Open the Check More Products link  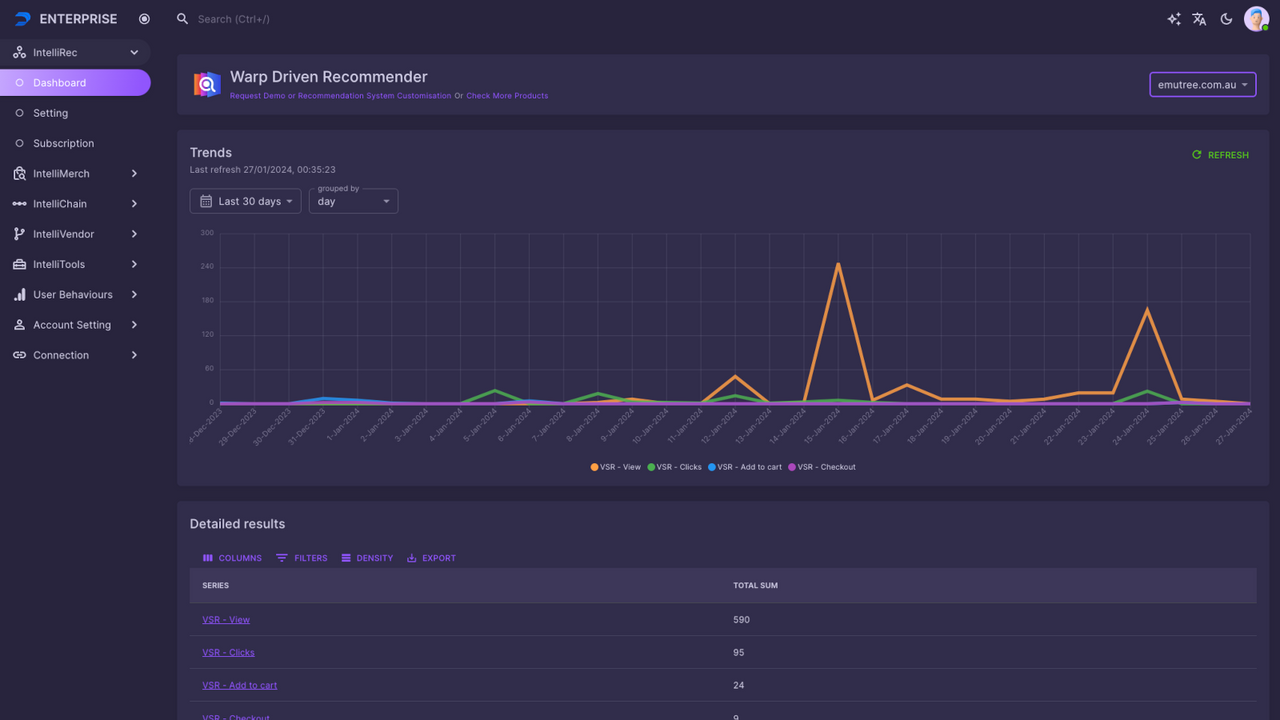coord(507,96)
